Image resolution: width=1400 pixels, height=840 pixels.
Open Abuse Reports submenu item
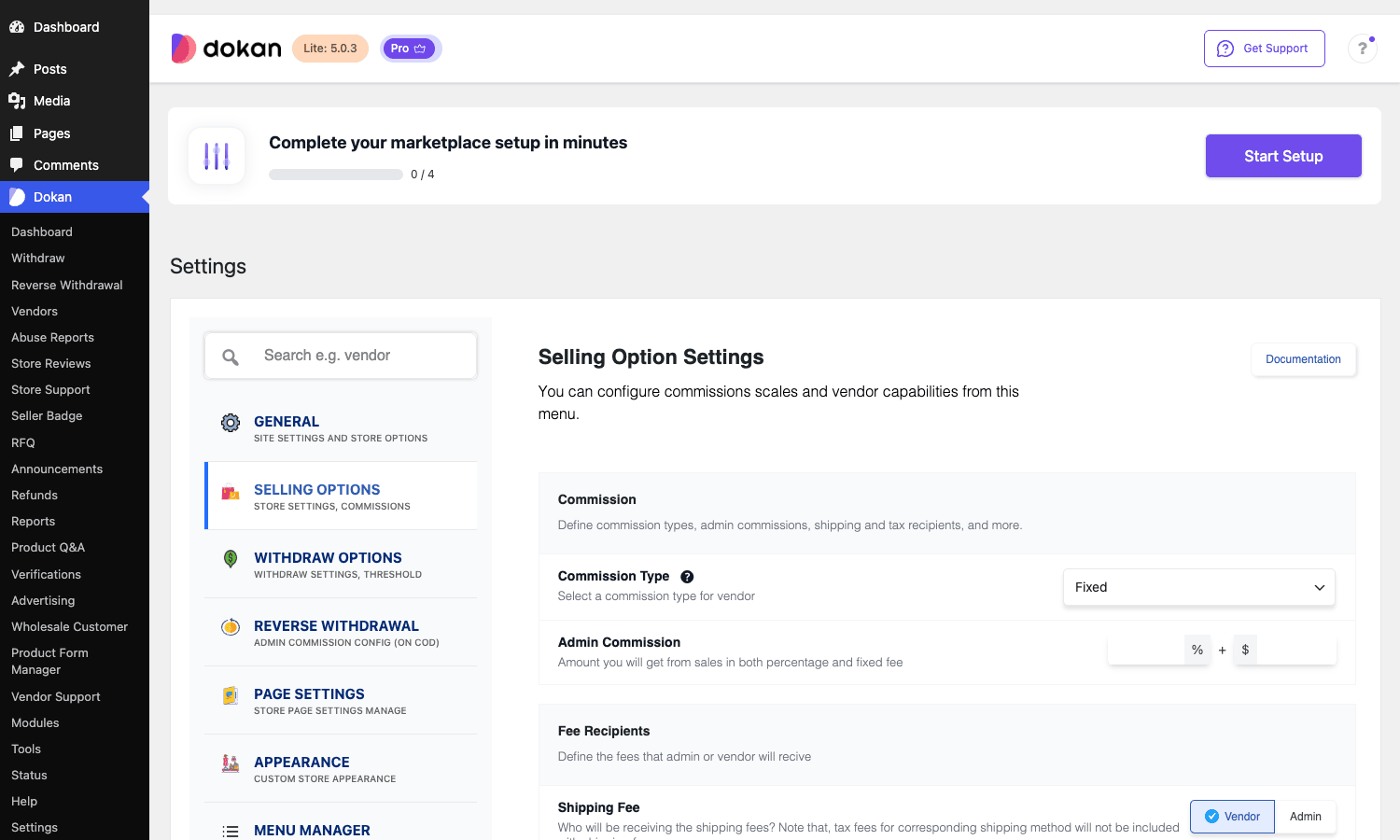(52, 338)
